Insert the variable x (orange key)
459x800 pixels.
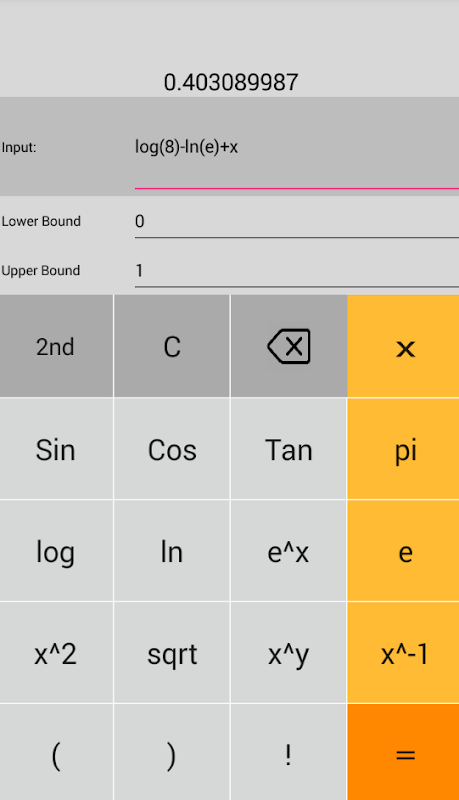(403, 346)
